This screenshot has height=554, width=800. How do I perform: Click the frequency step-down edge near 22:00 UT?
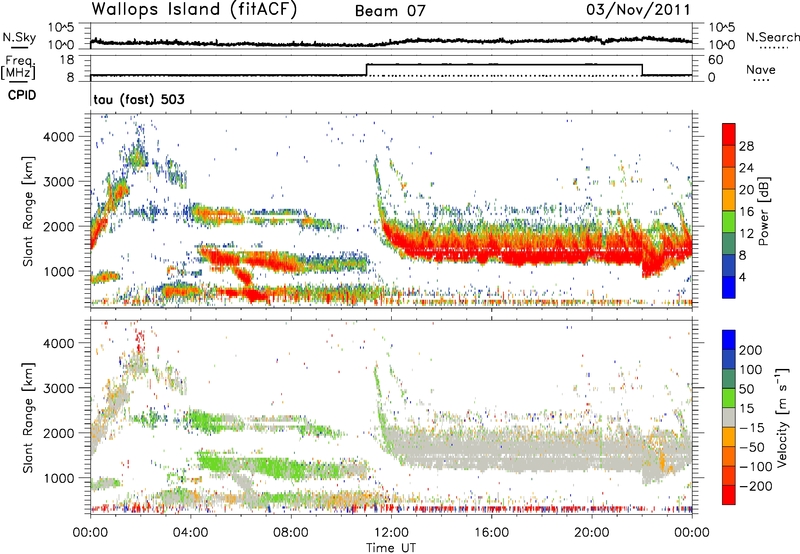pos(642,70)
